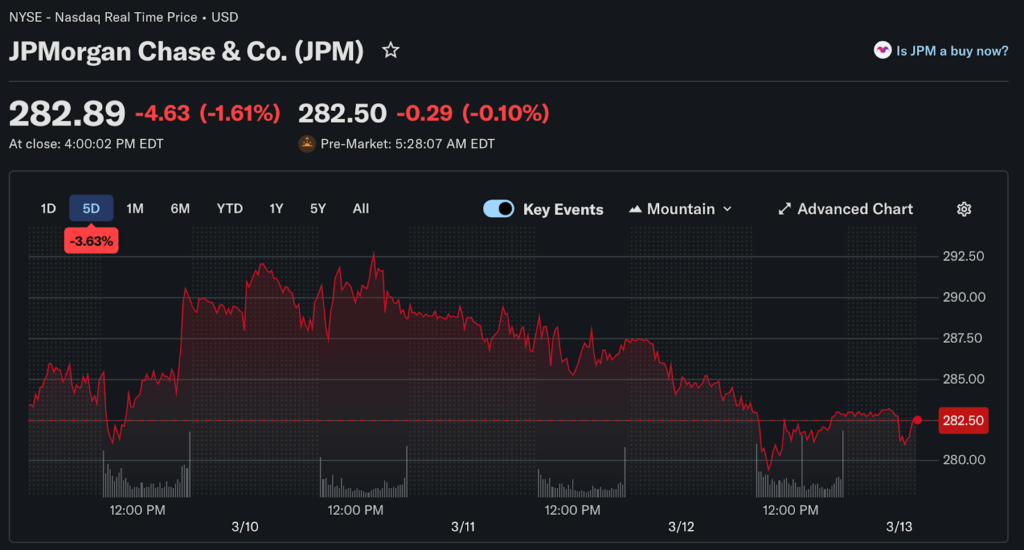Screen dimensions: 1024x550
Task: Click the Mountain chart type icon
Action: [635, 209]
